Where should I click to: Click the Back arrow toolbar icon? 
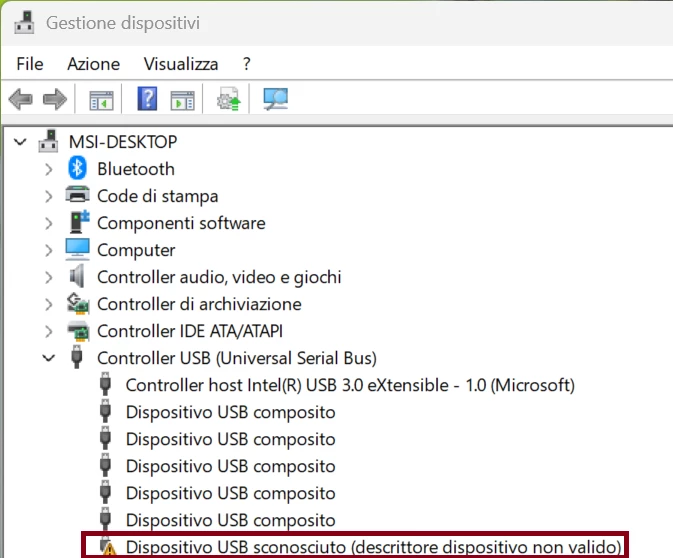coord(21,99)
